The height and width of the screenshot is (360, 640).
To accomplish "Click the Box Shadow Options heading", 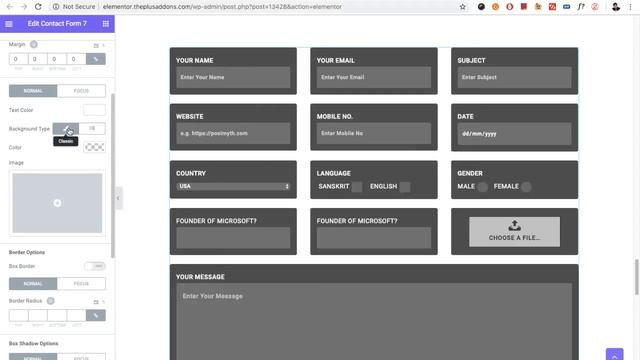I will pyautogui.click(x=33, y=343).
